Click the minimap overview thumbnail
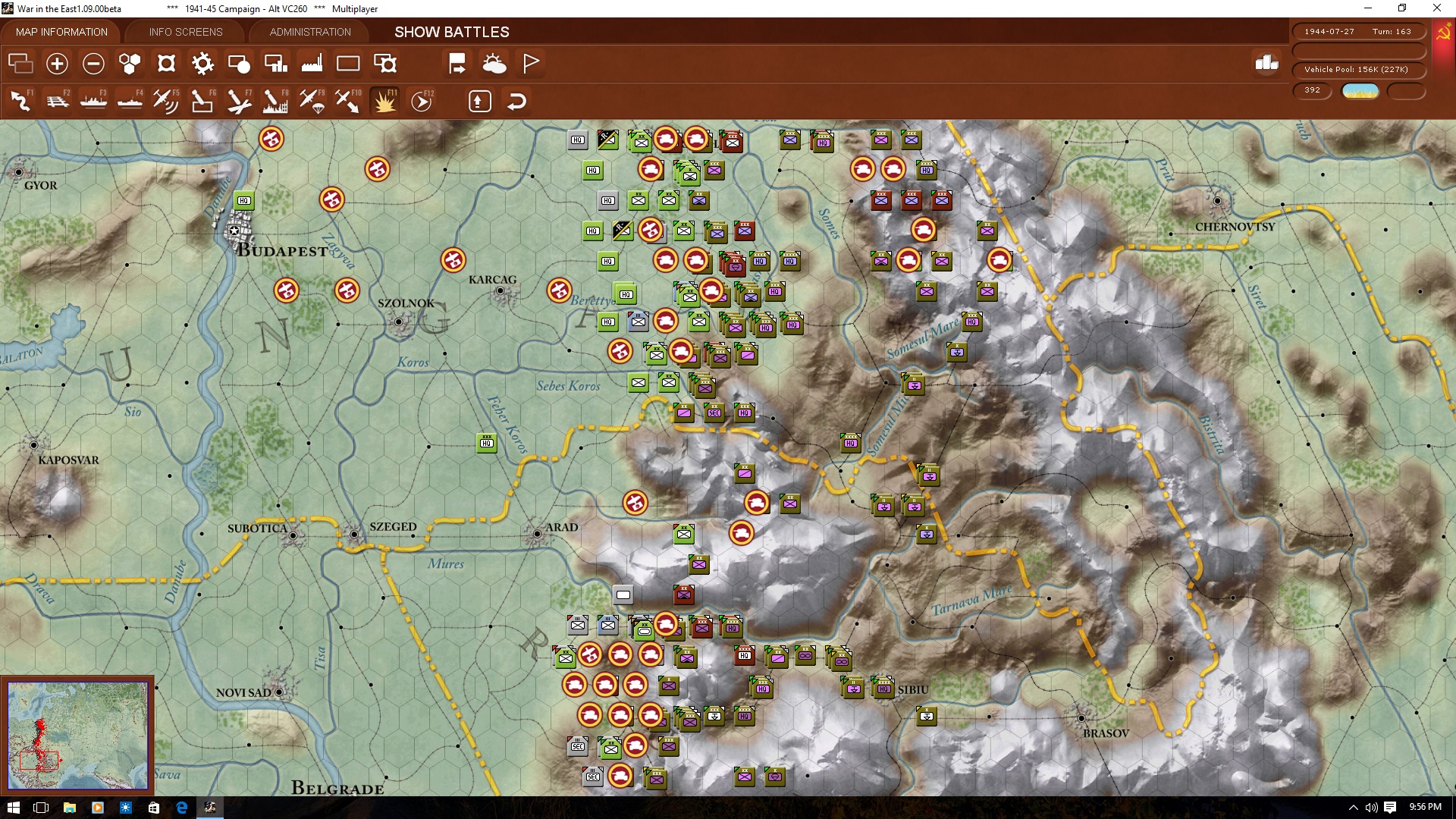The height and width of the screenshot is (819, 1456). (77, 735)
